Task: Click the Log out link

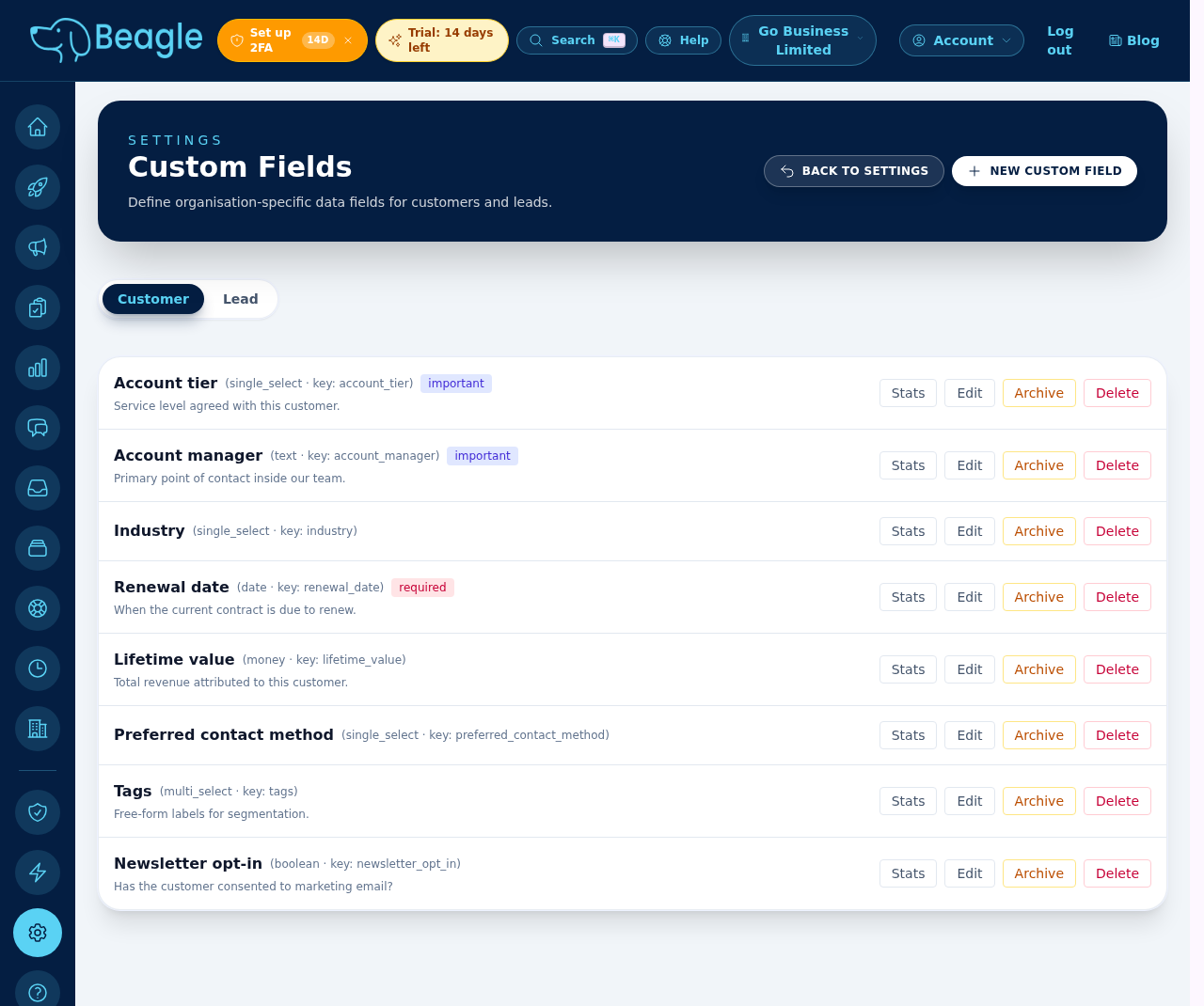Action: pyautogui.click(x=1060, y=40)
